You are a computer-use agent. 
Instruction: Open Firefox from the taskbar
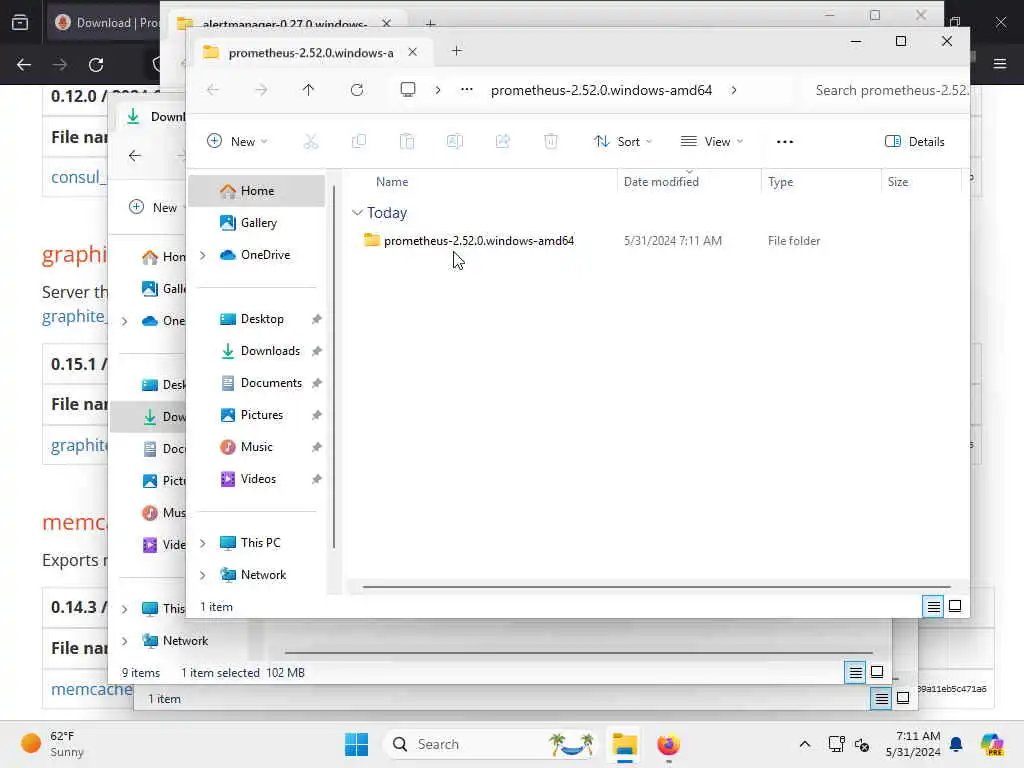[668, 744]
